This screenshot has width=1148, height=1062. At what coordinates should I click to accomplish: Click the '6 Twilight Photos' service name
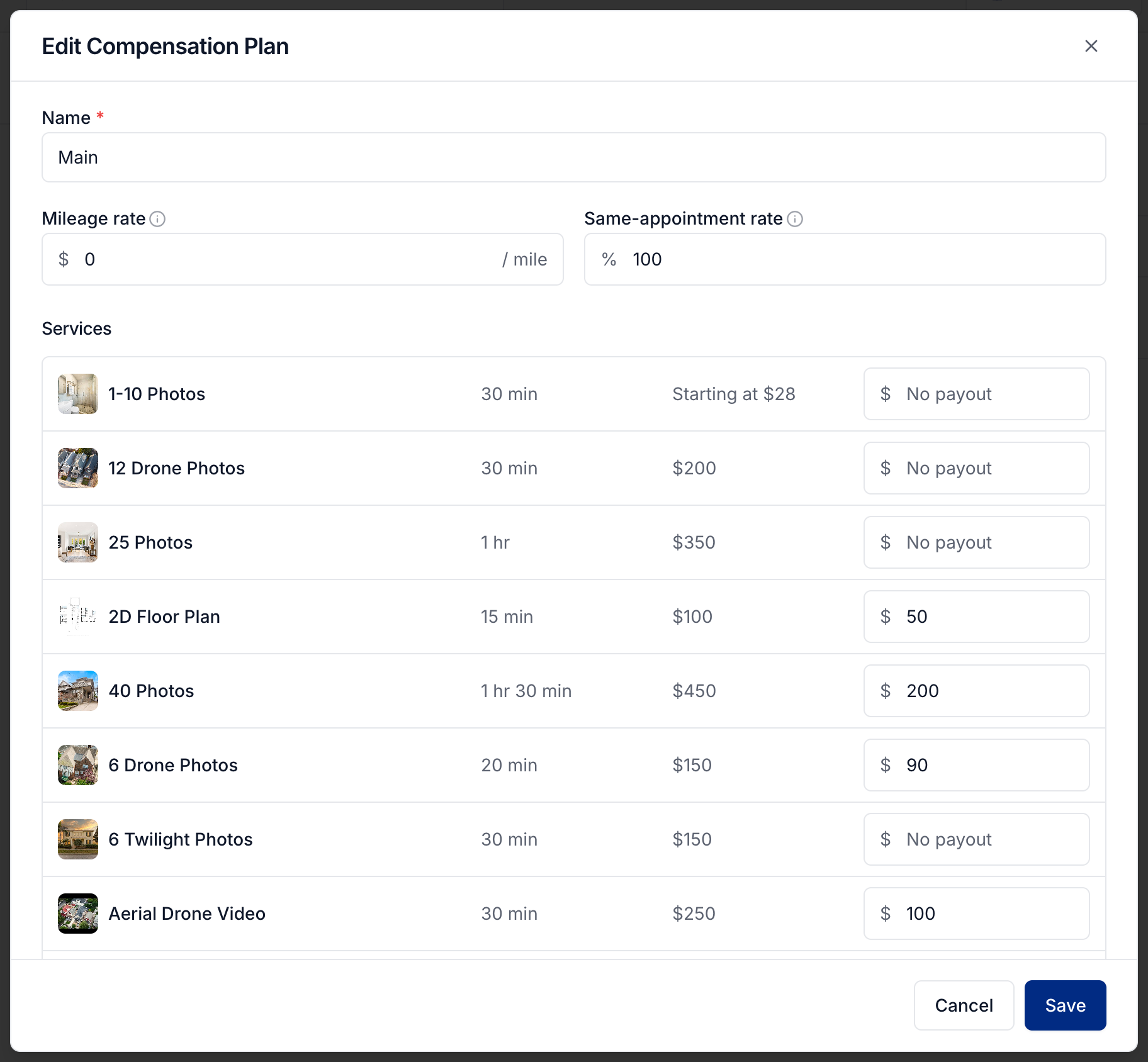click(x=181, y=839)
